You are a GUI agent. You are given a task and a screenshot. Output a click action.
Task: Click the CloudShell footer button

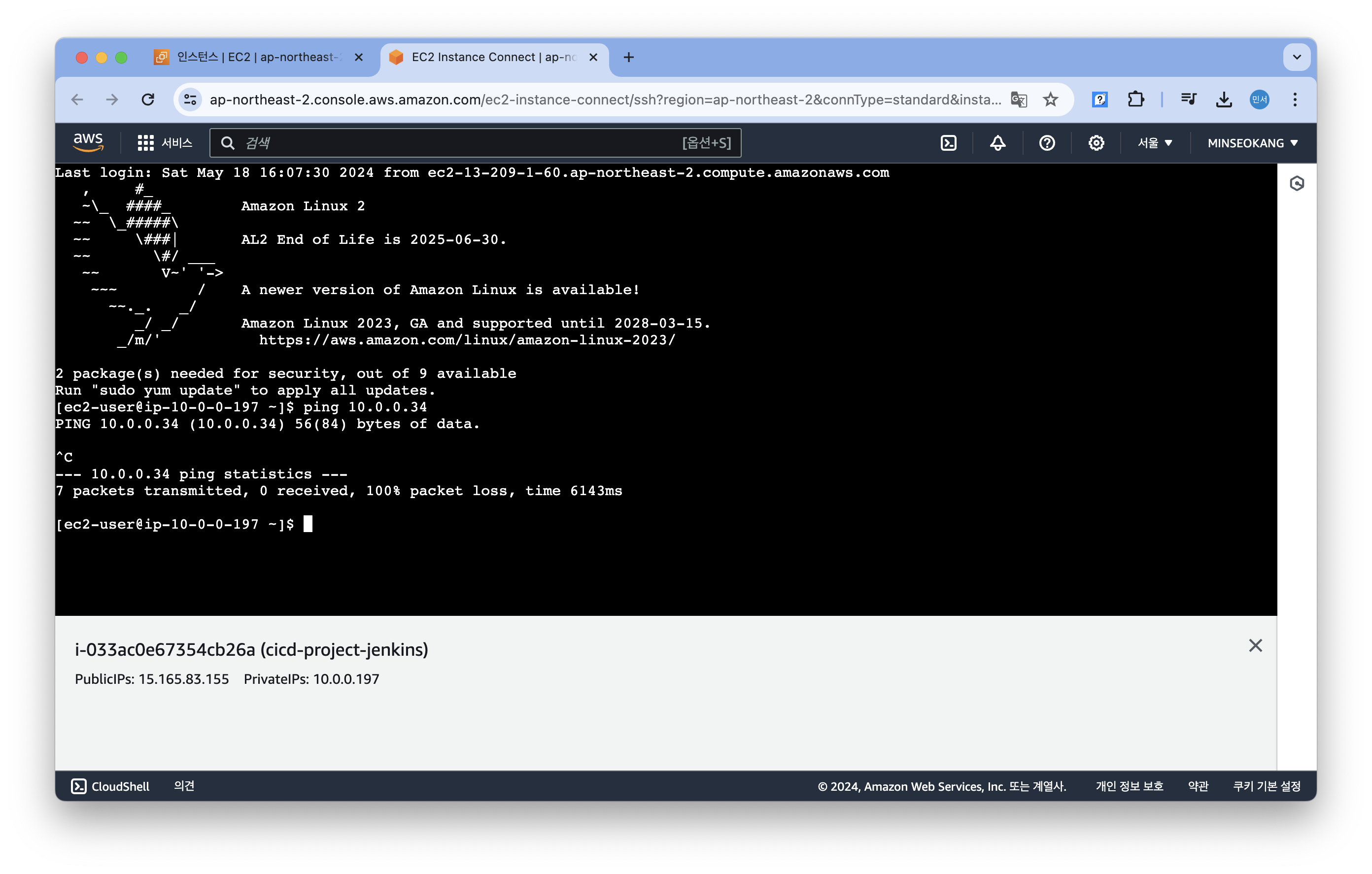click(x=110, y=786)
